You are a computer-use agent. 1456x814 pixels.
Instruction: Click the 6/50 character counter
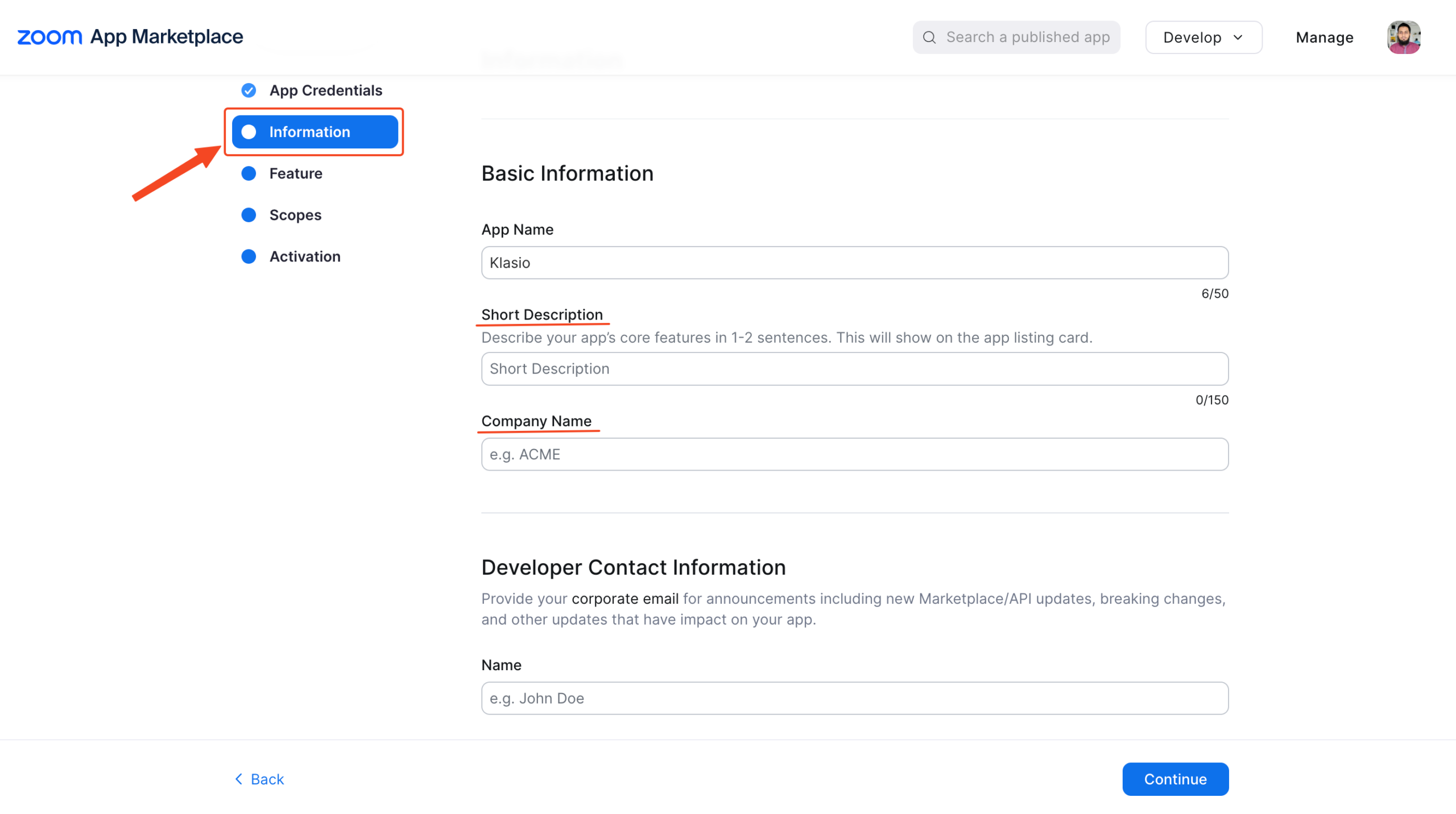pos(1214,293)
